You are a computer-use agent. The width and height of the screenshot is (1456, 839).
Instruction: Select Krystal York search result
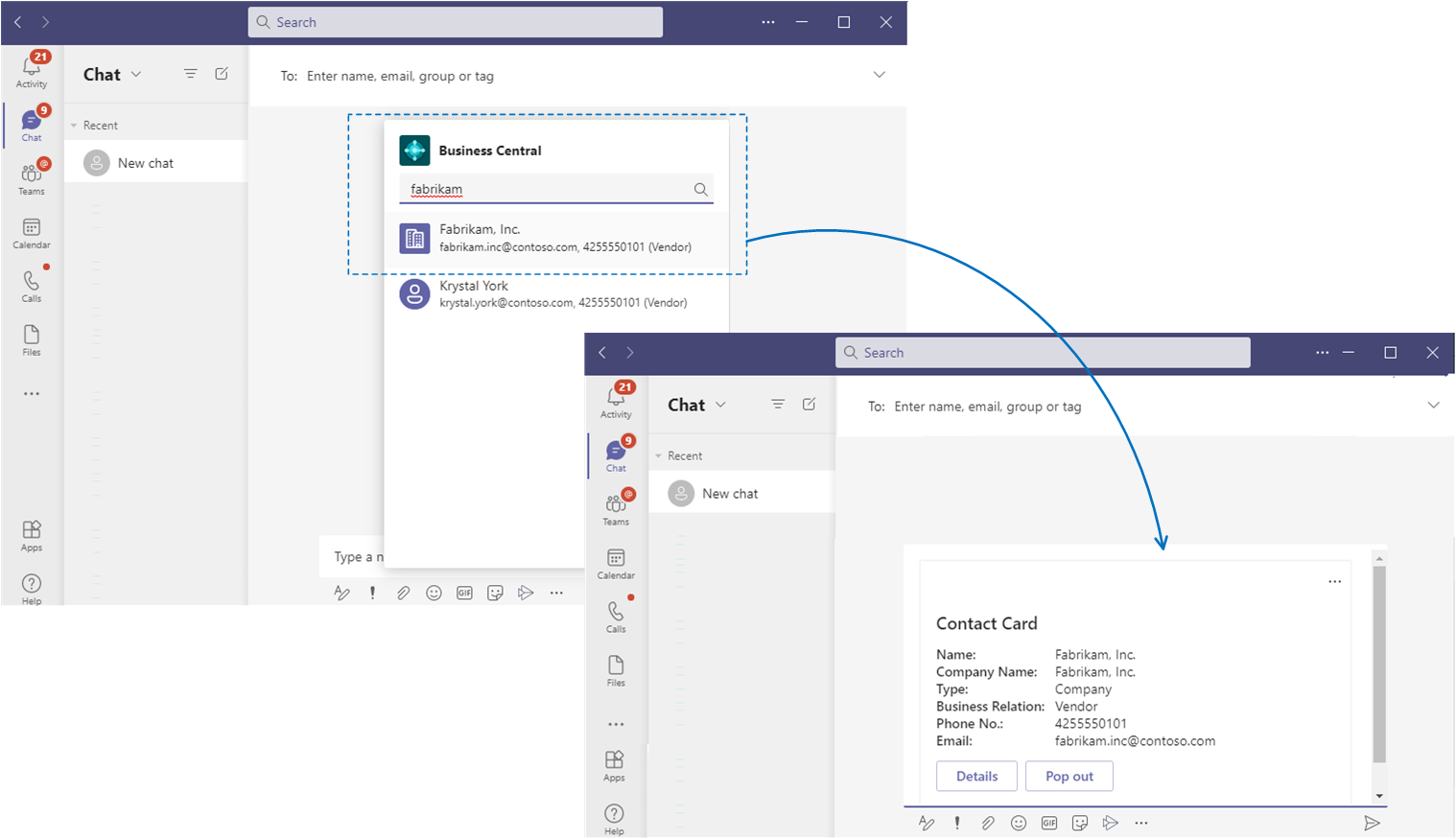point(556,293)
